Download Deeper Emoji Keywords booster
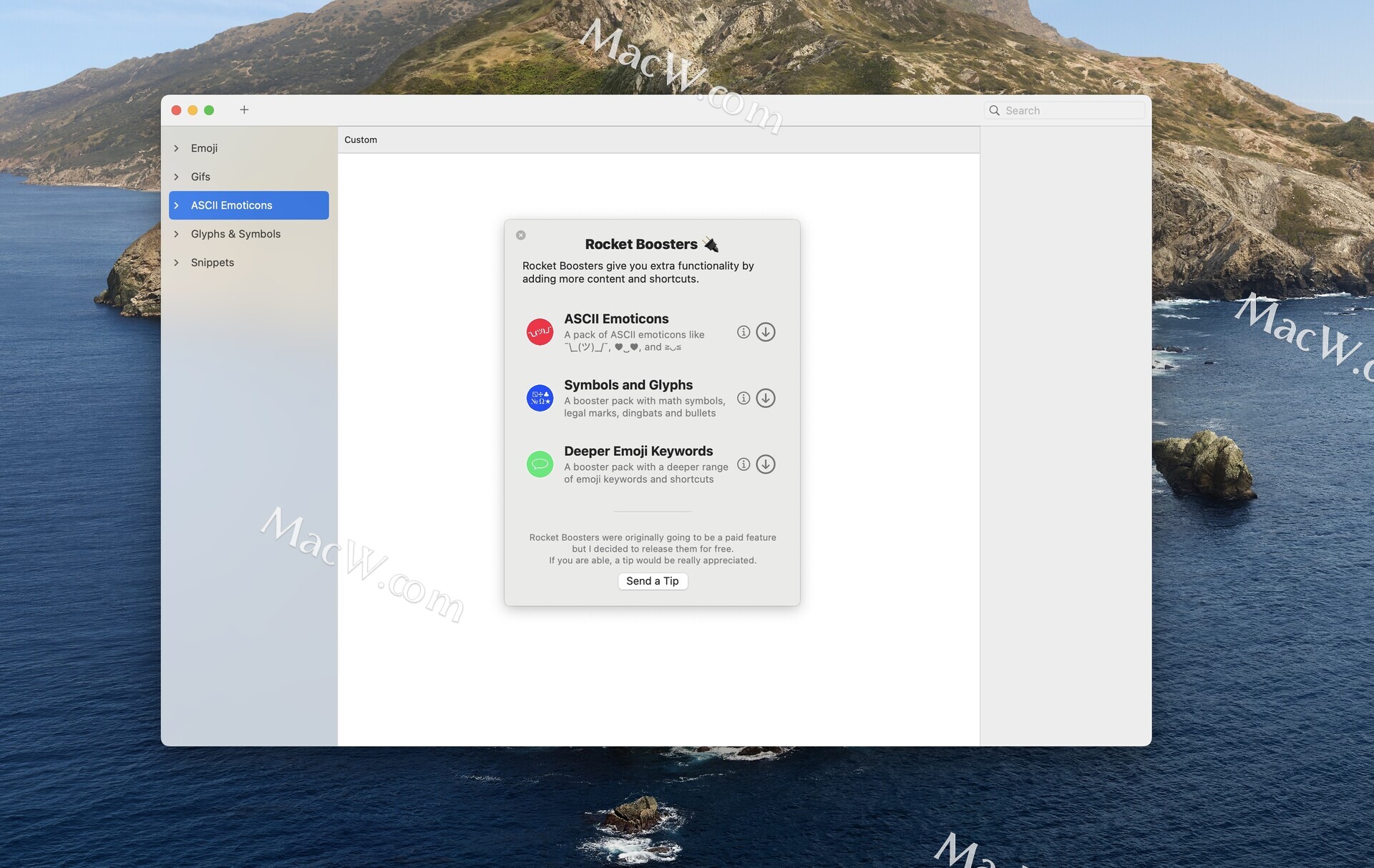 pyautogui.click(x=765, y=464)
